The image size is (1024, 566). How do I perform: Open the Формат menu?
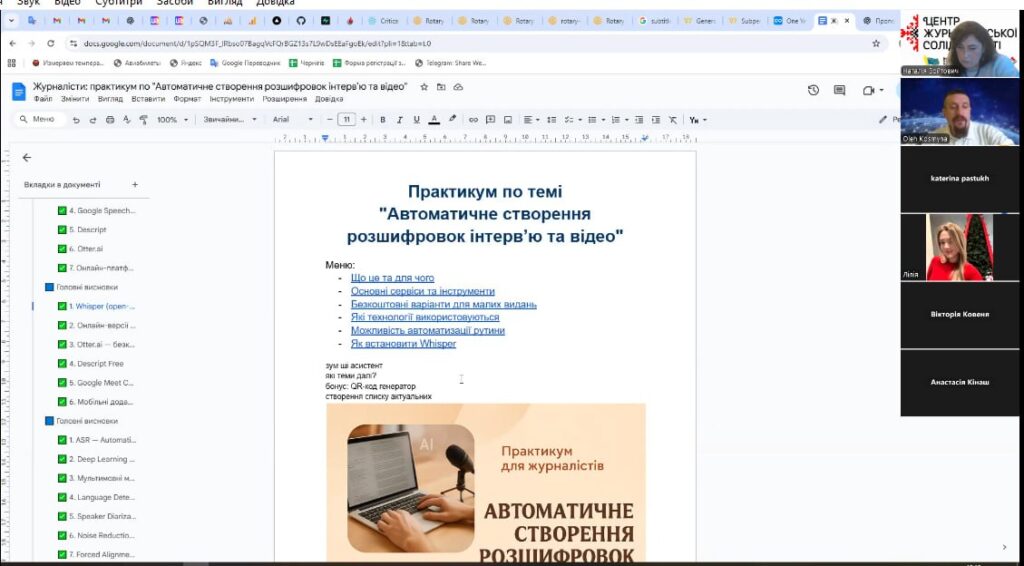(187, 99)
